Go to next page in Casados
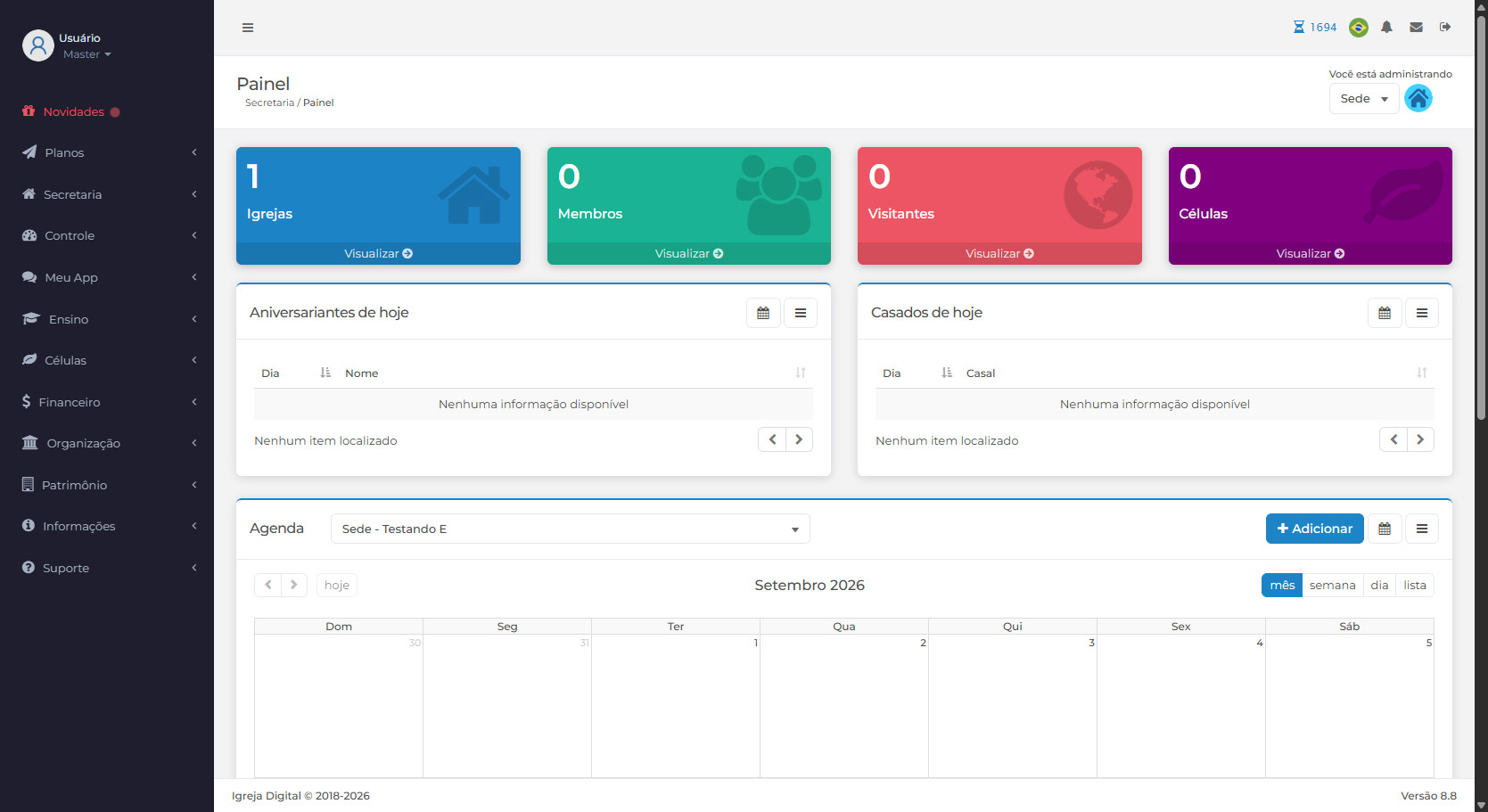 pyautogui.click(x=1420, y=439)
